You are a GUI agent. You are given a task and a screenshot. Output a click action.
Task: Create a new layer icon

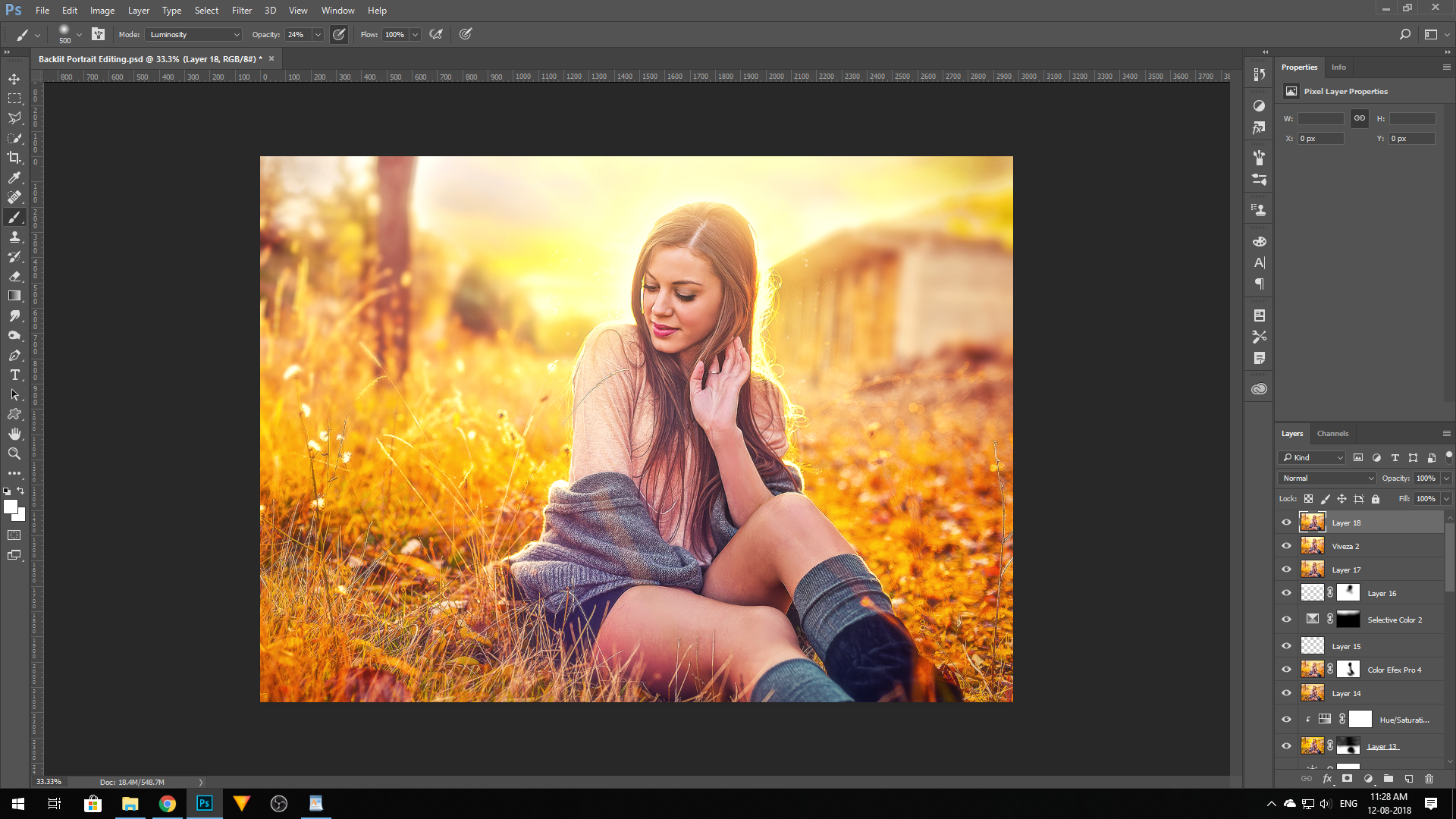point(1409,778)
